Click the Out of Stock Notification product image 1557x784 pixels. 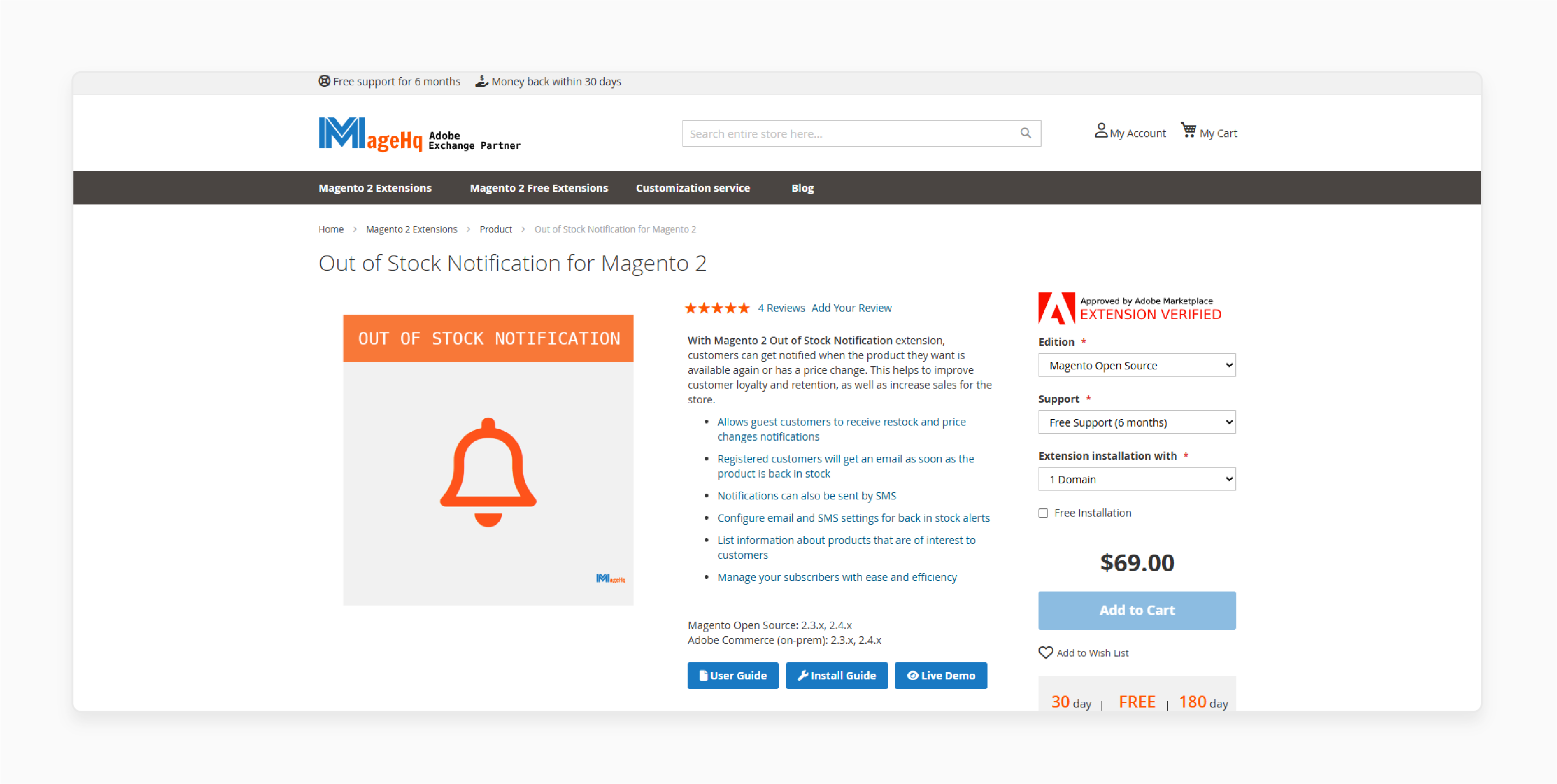(x=488, y=460)
